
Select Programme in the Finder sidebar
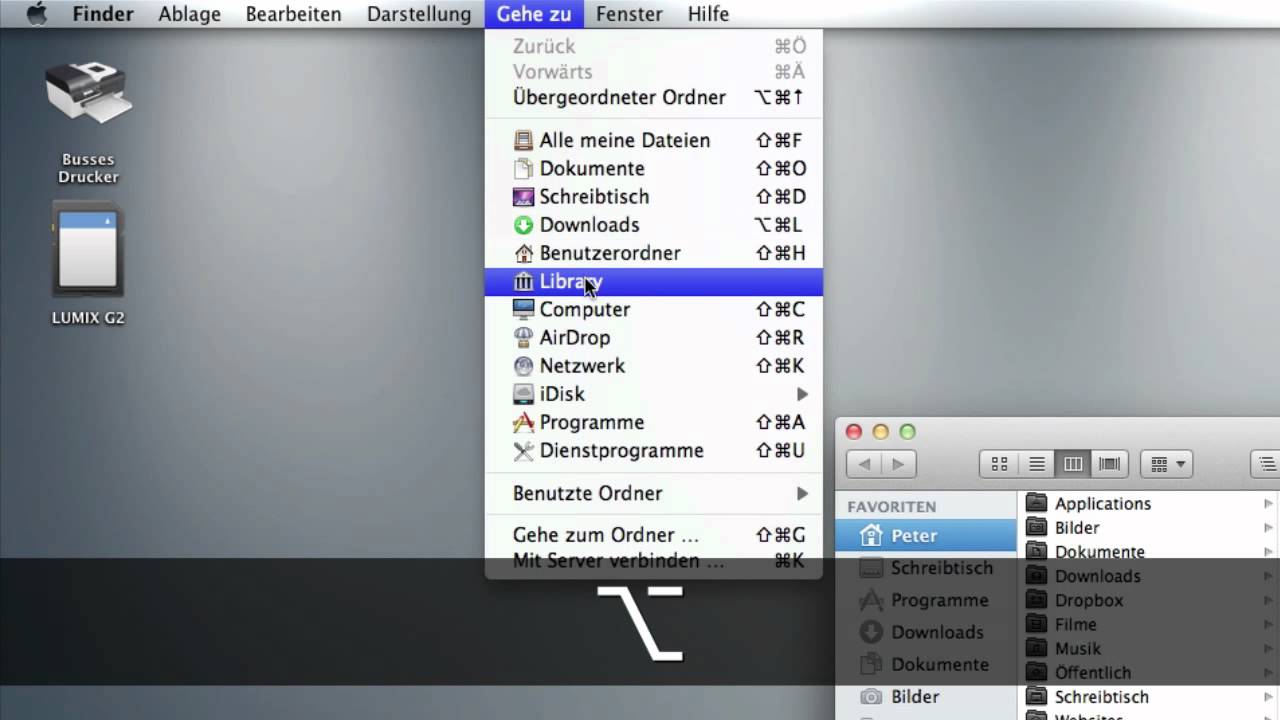(x=926, y=600)
